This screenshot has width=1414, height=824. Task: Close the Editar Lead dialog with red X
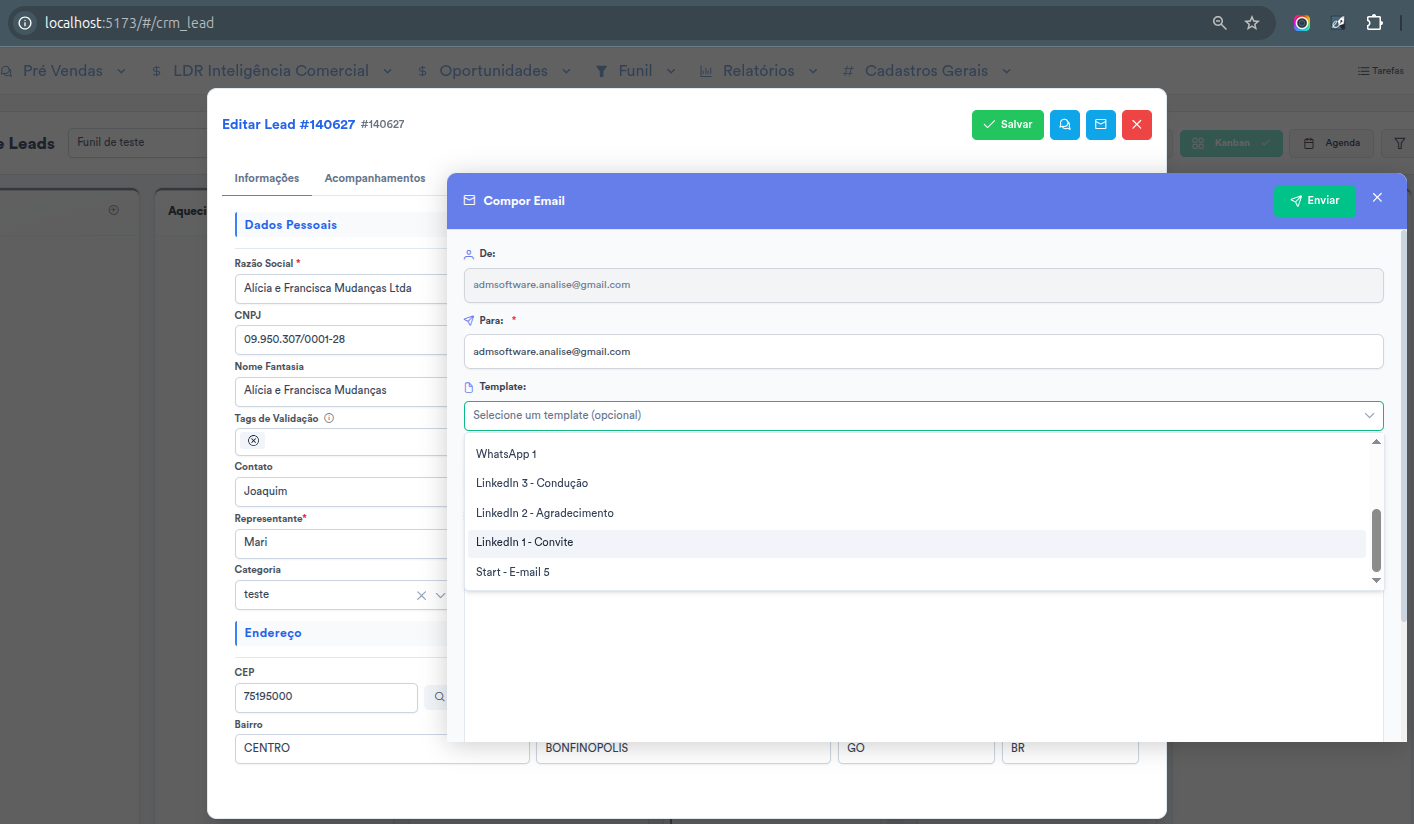1137,124
